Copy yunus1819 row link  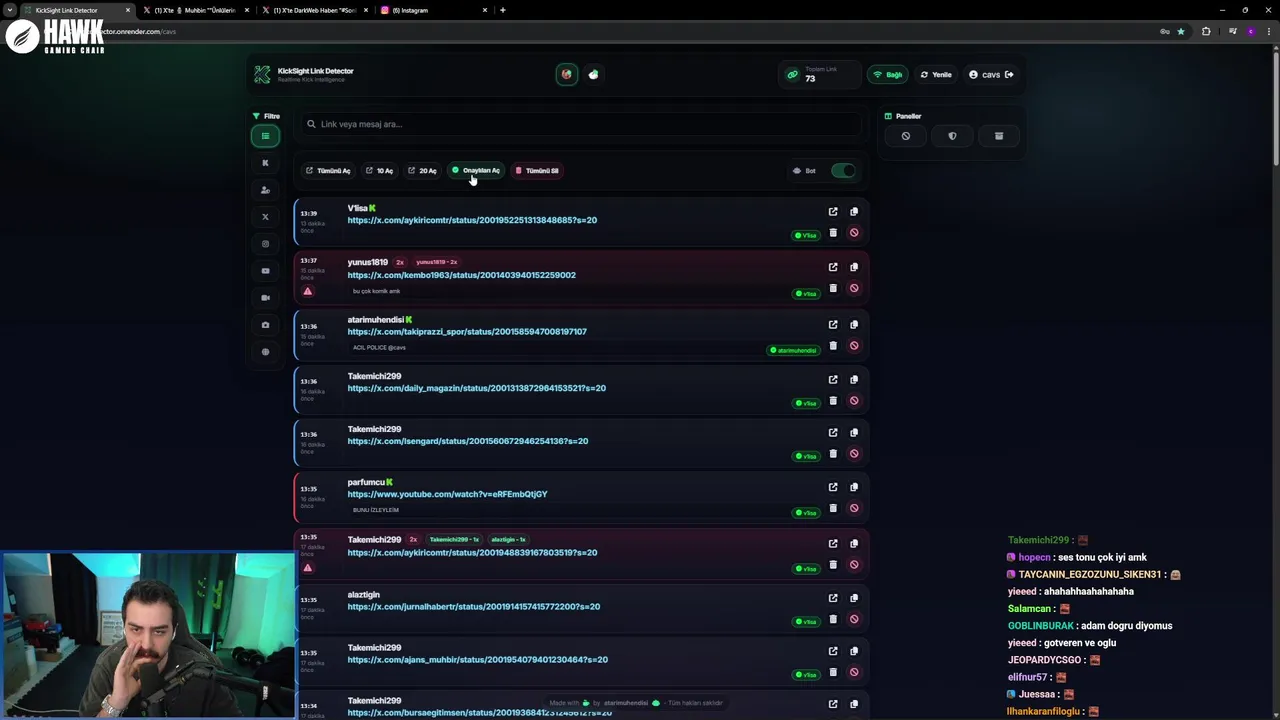(854, 267)
